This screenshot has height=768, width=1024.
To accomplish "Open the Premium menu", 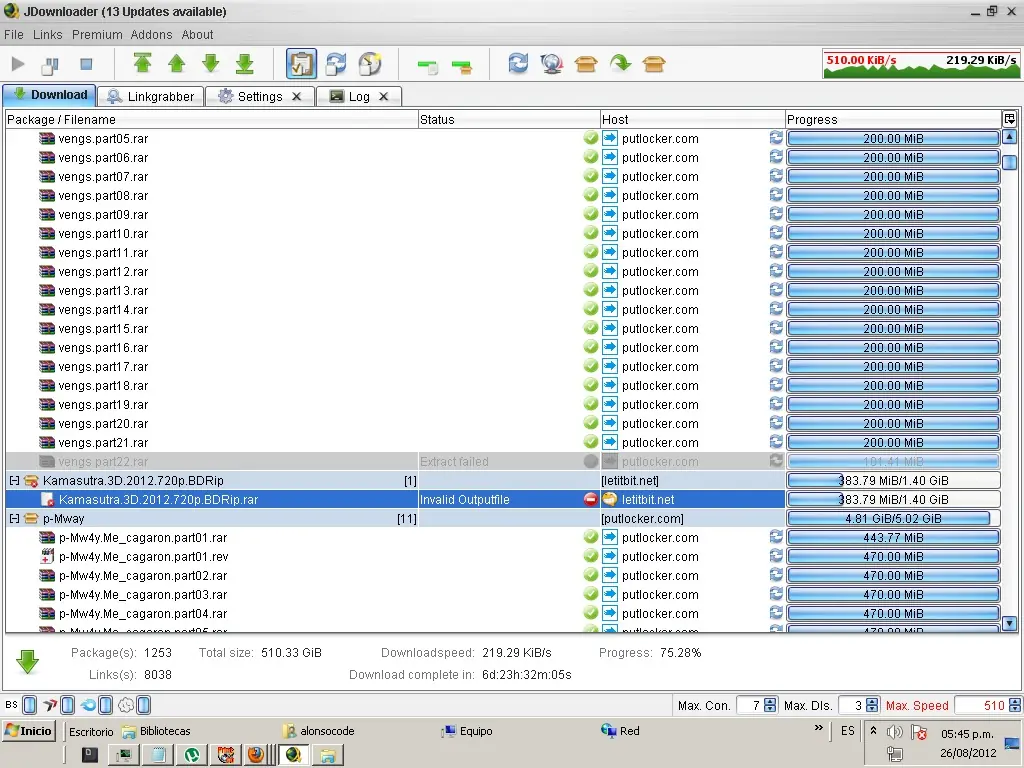I will [x=97, y=35].
